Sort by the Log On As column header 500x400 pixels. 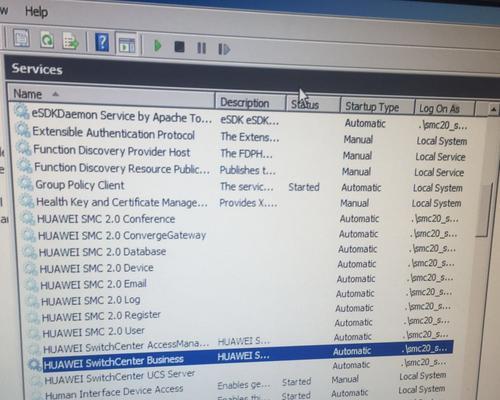pos(444,109)
